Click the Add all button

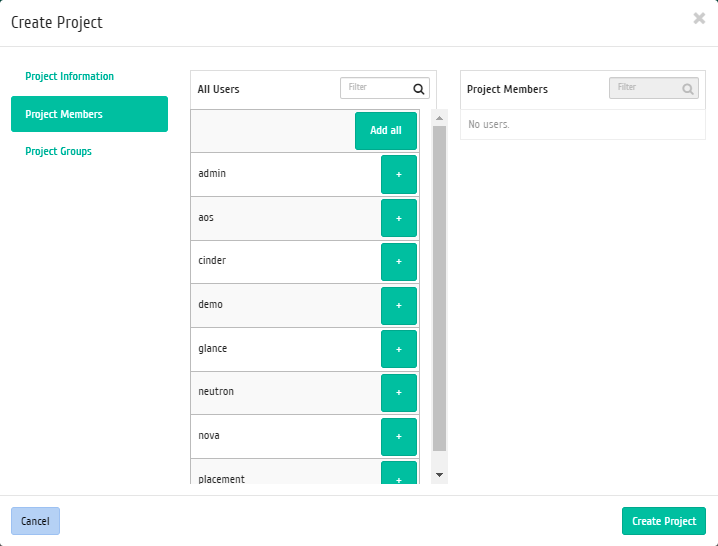386,131
